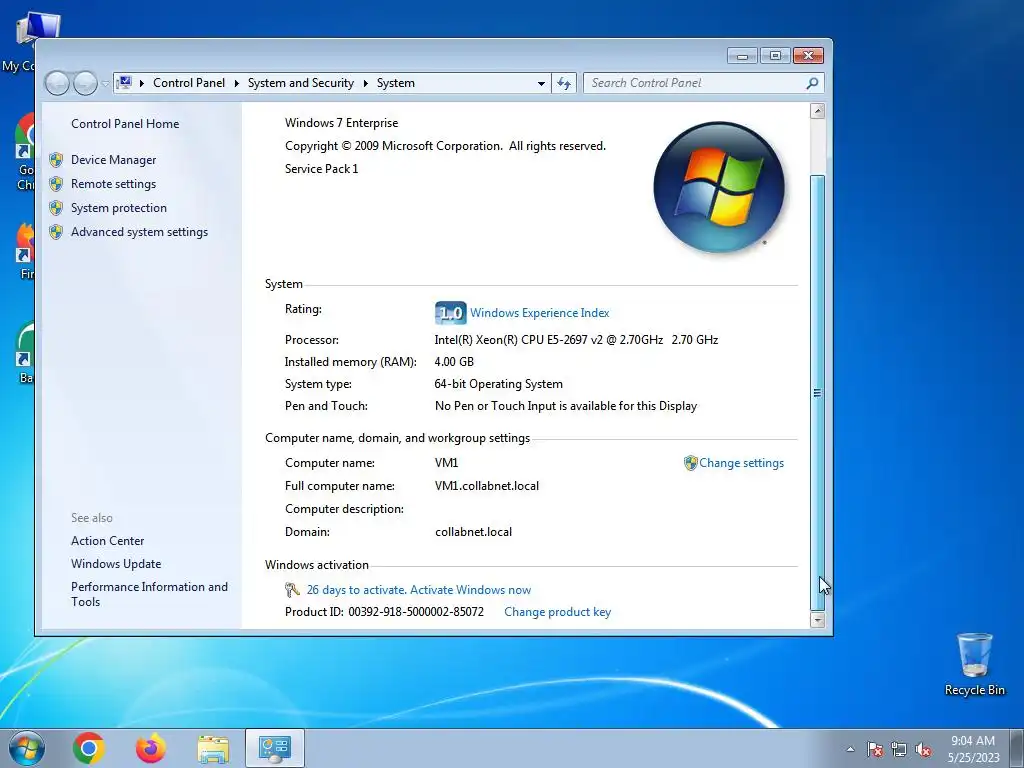Image resolution: width=1024 pixels, height=768 pixels.
Task: Expand the arrow after Control Panel breadcrumb
Action: 236,83
